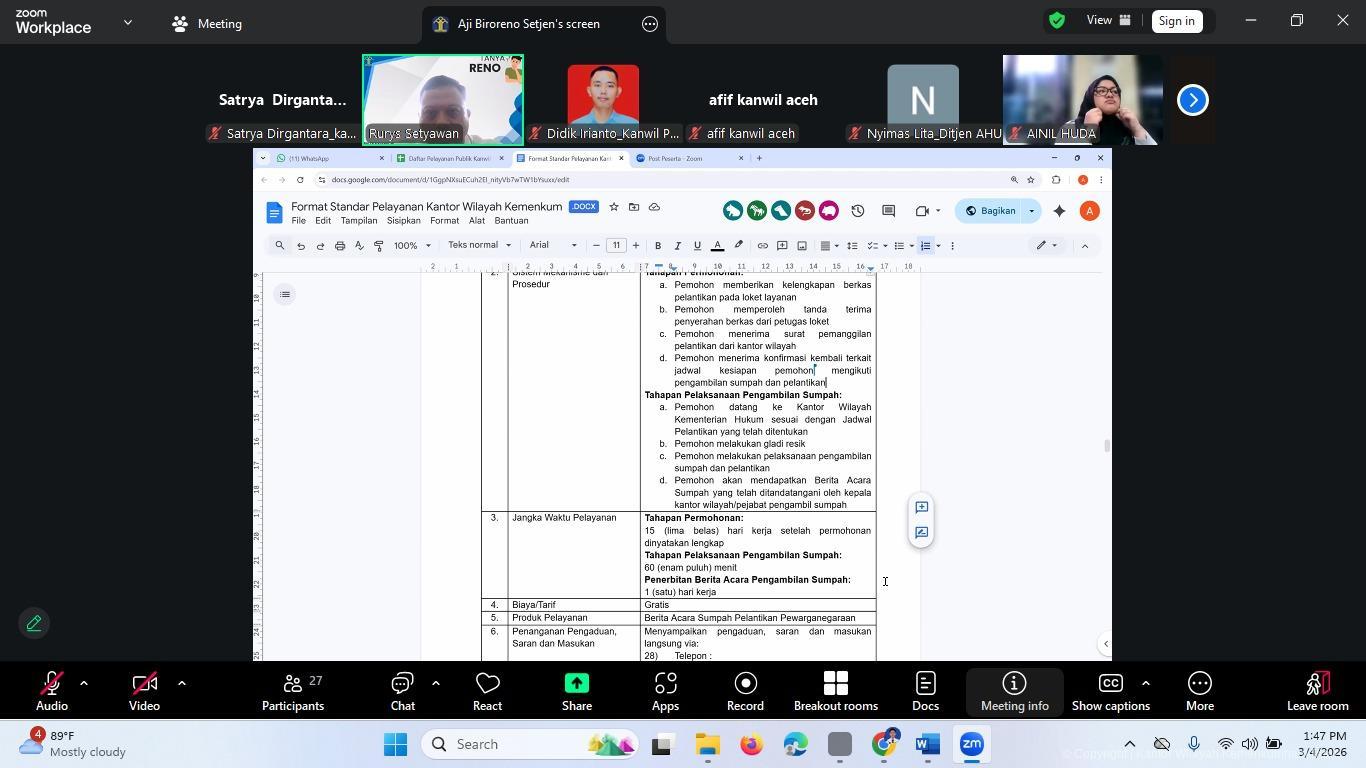Open the Zoom Workplace dropdown chevron
The width and height of the screenshot is (1366, 768).
(128, 22)
